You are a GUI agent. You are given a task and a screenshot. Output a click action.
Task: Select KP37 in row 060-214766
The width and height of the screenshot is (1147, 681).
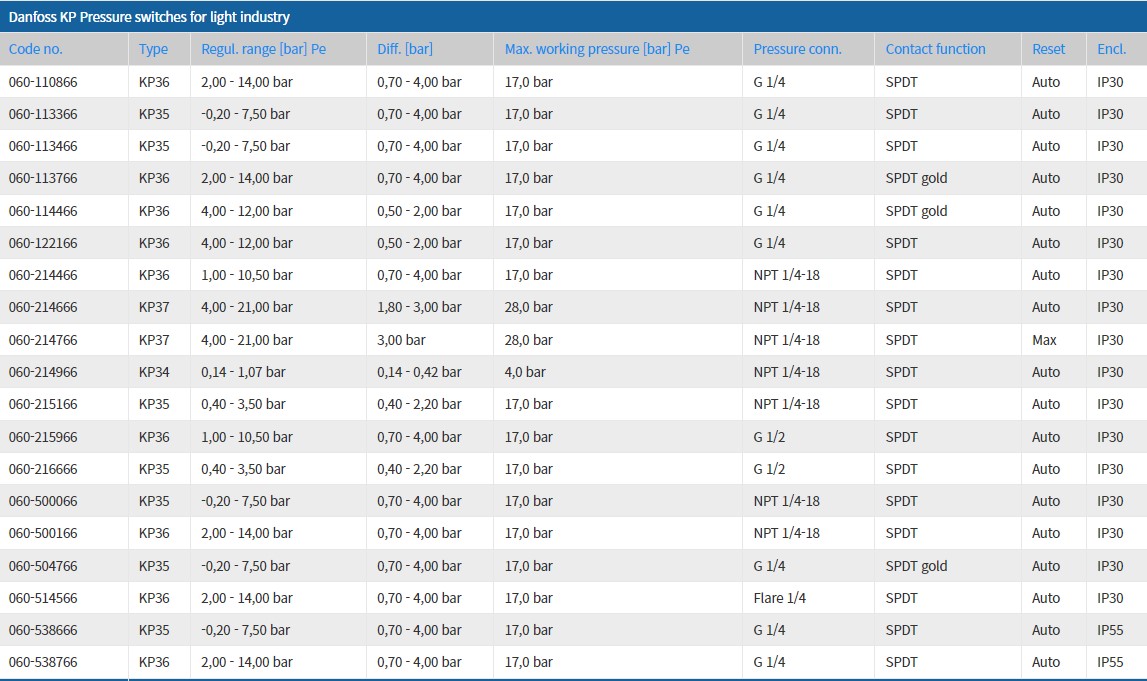tap(154, 340)
